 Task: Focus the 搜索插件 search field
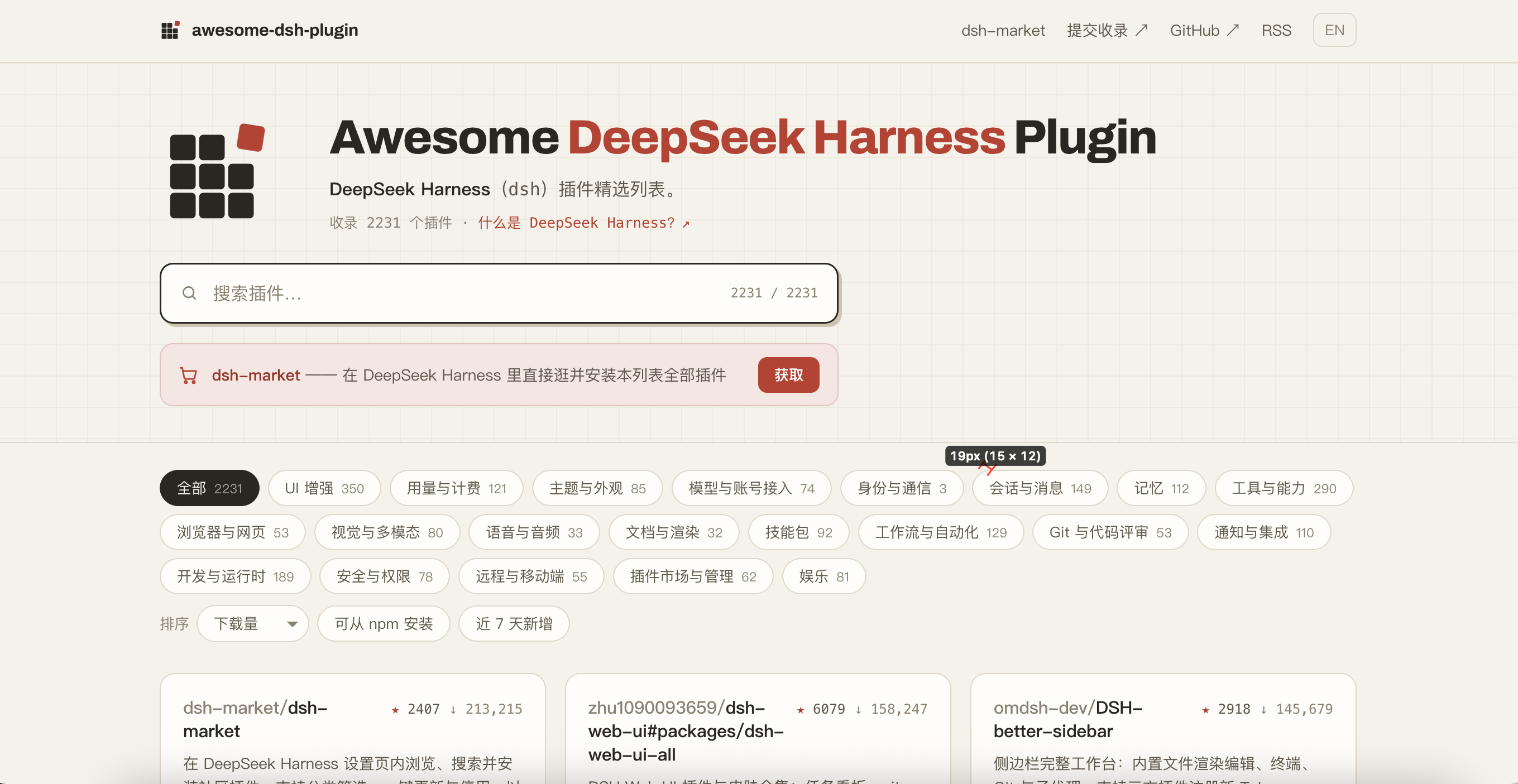(x=499, y=294)
